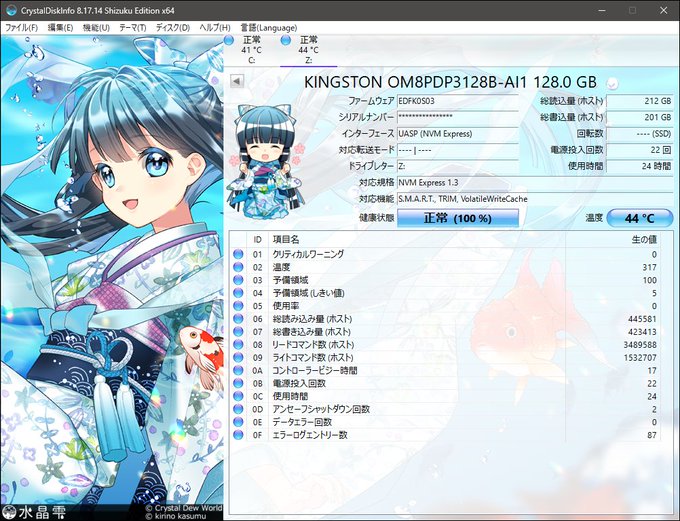Open the ファイル(F) menu
The image size is (680, 521).
tap(21, 28)
